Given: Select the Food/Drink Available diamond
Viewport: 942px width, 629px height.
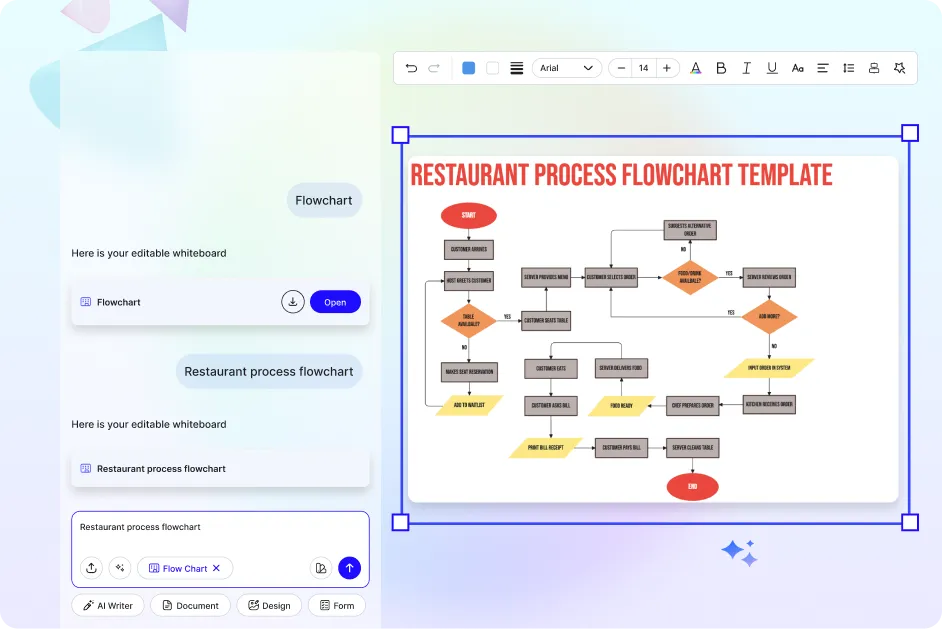Looking at the screenshot, I should [690, 277].
